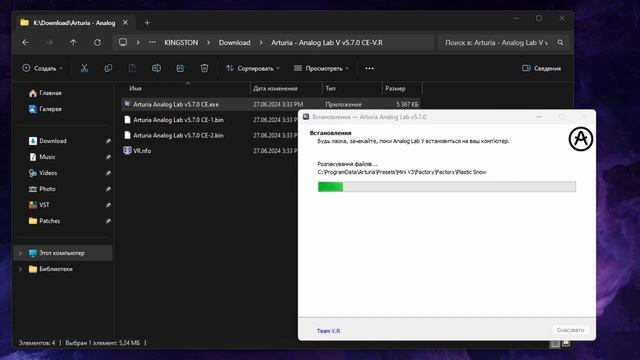Close the Arturia - Analog Explorer tab

coord(125,22)
